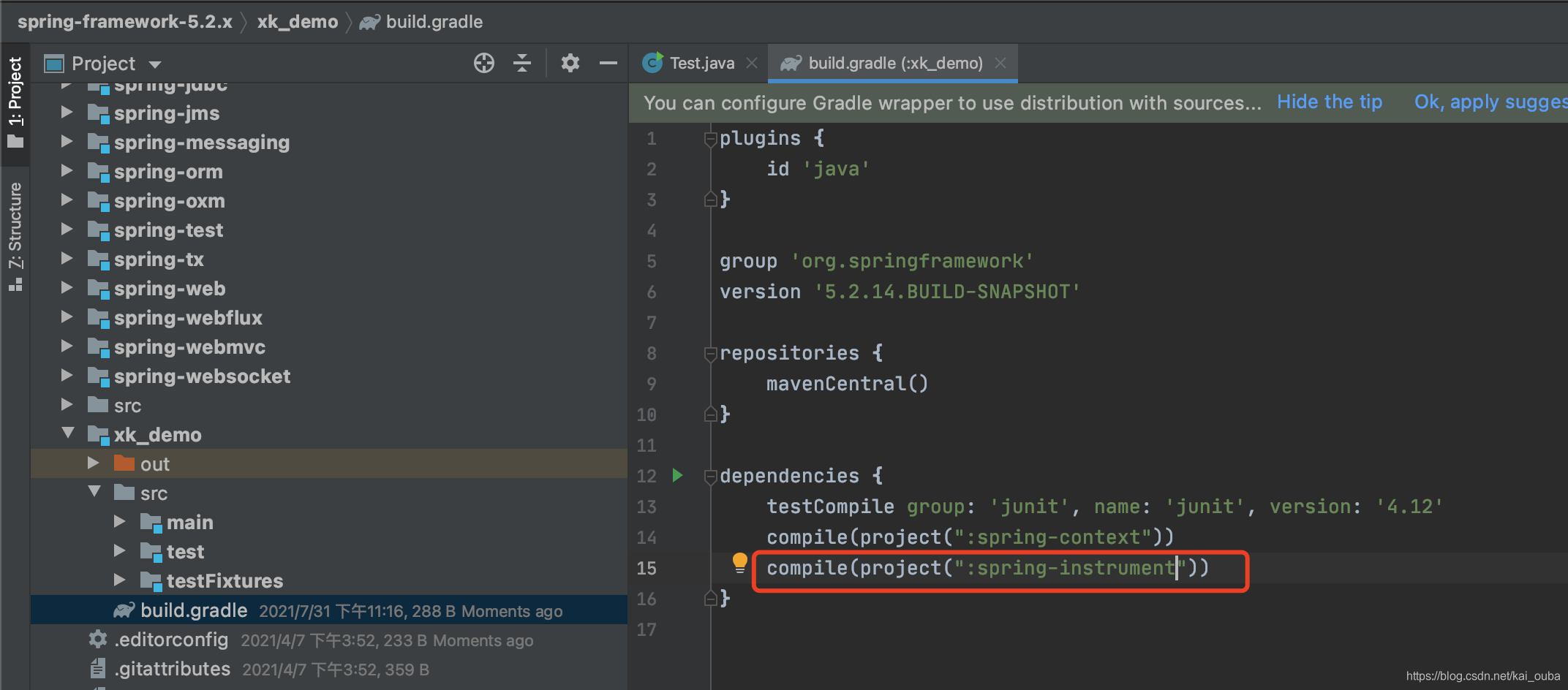Expand the spring-websocket module
The height and width of the screenshot is (690, 1568).
tap(67, 376)
